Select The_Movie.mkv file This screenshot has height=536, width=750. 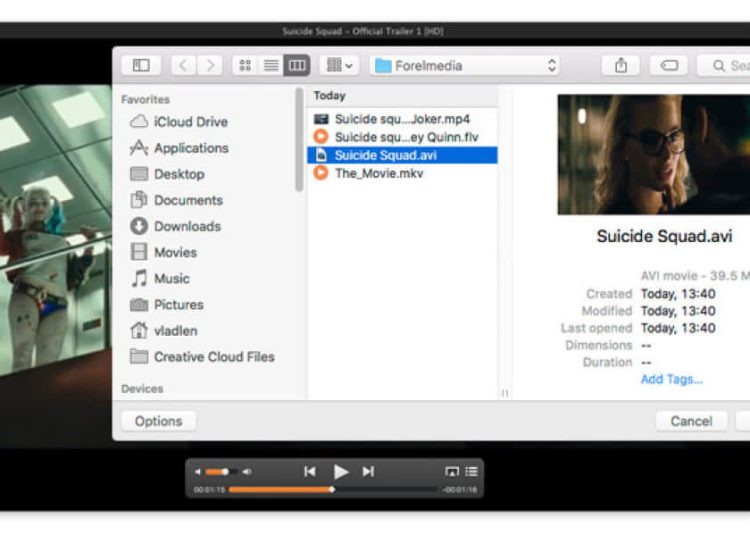tap(379, 173)
